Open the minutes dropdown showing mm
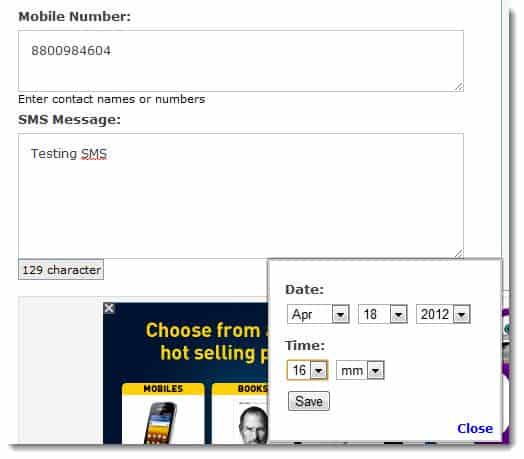Screen dimensions: 524x459 pyautogui.click(x=360, y=370)
